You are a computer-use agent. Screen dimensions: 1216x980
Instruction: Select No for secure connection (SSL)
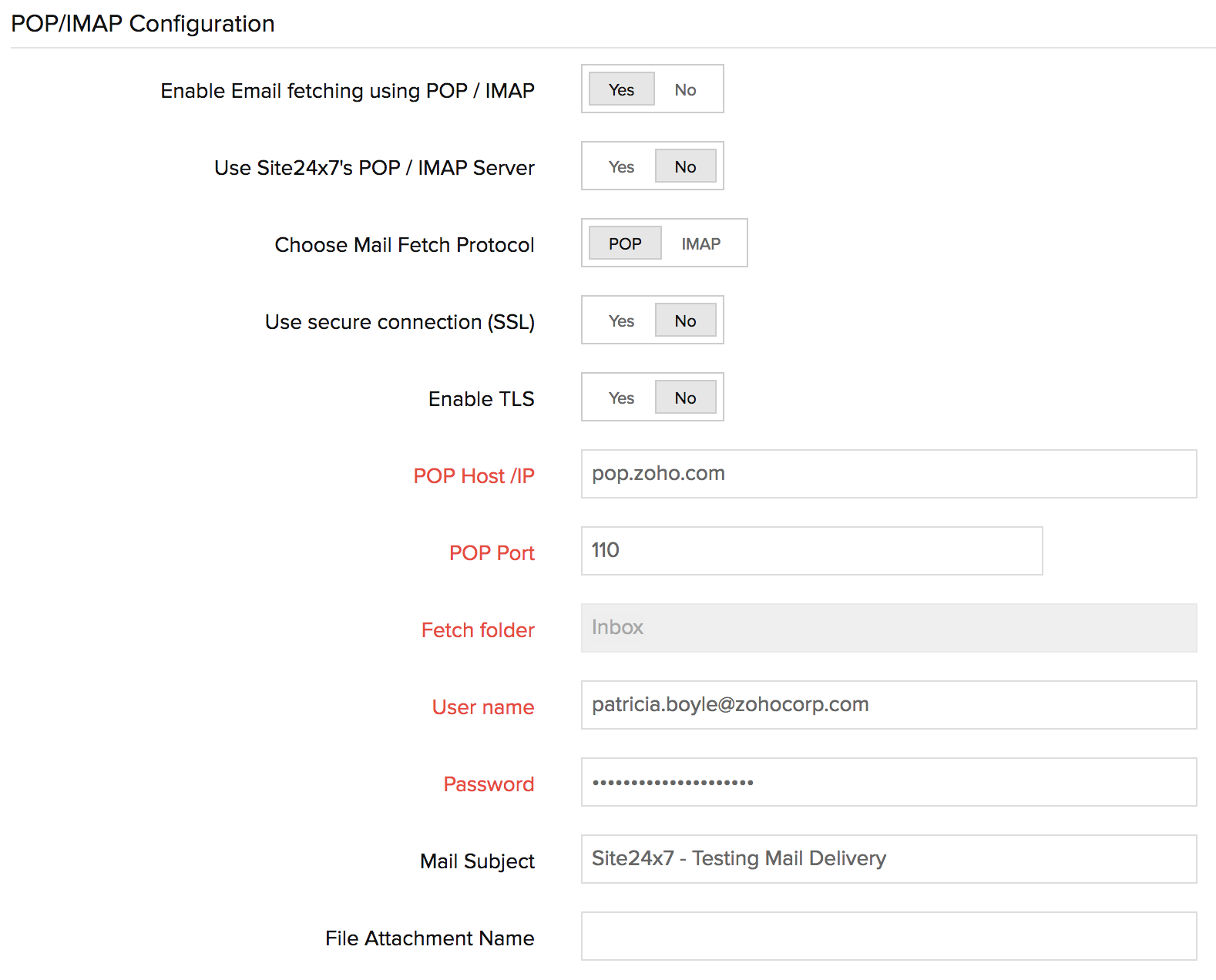(x=685, y=321)
